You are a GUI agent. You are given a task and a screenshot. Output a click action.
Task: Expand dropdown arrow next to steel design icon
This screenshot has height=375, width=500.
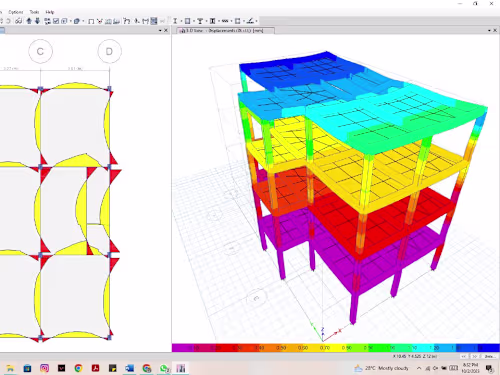(x=181, y=21)
